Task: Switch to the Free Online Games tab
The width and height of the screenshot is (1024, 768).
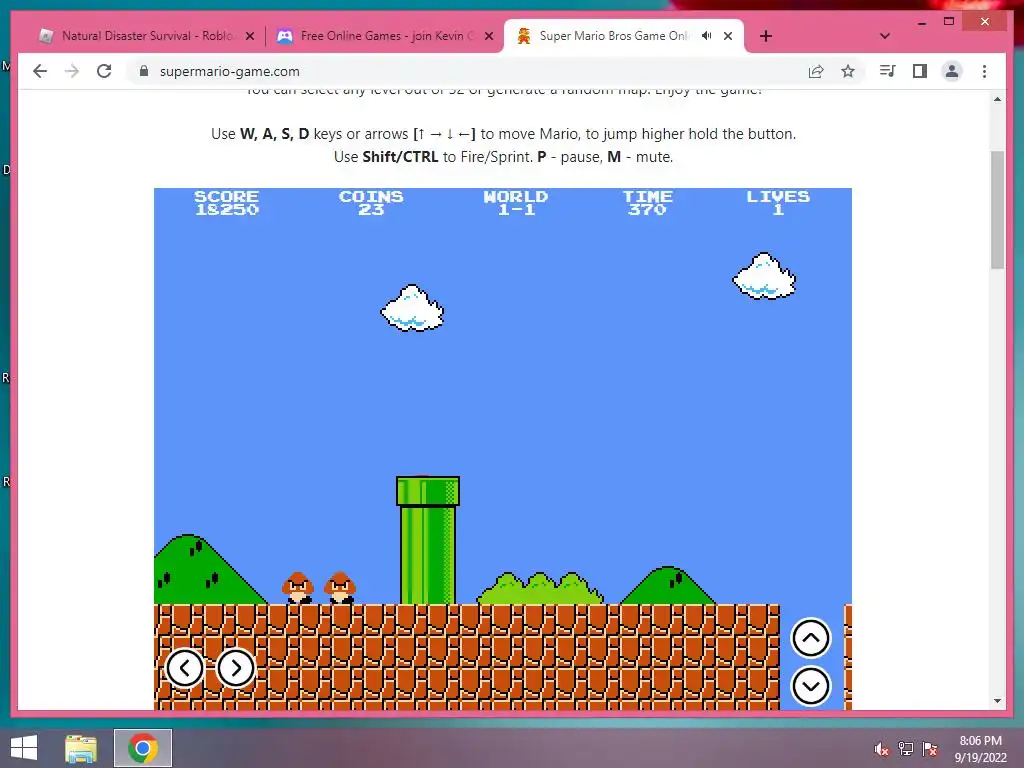Action: 385,36
